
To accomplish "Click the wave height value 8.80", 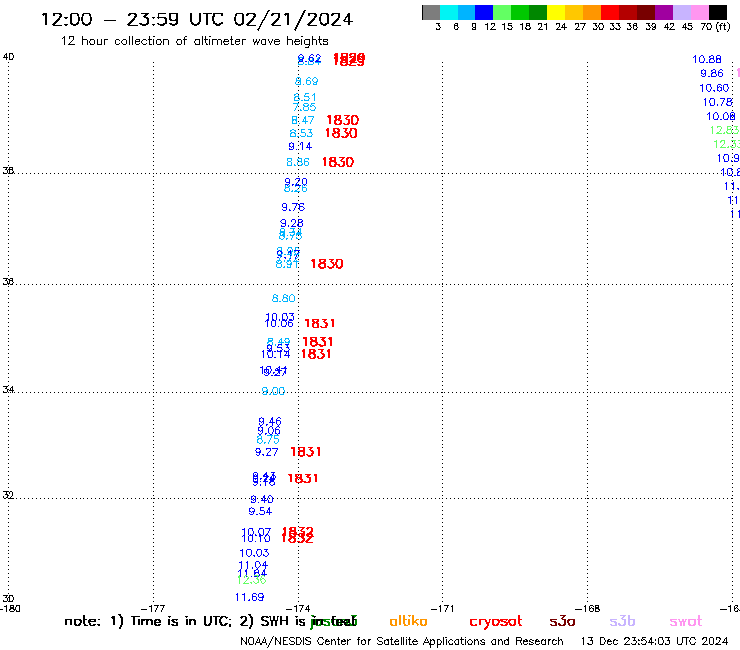I will tap(284, 298).
